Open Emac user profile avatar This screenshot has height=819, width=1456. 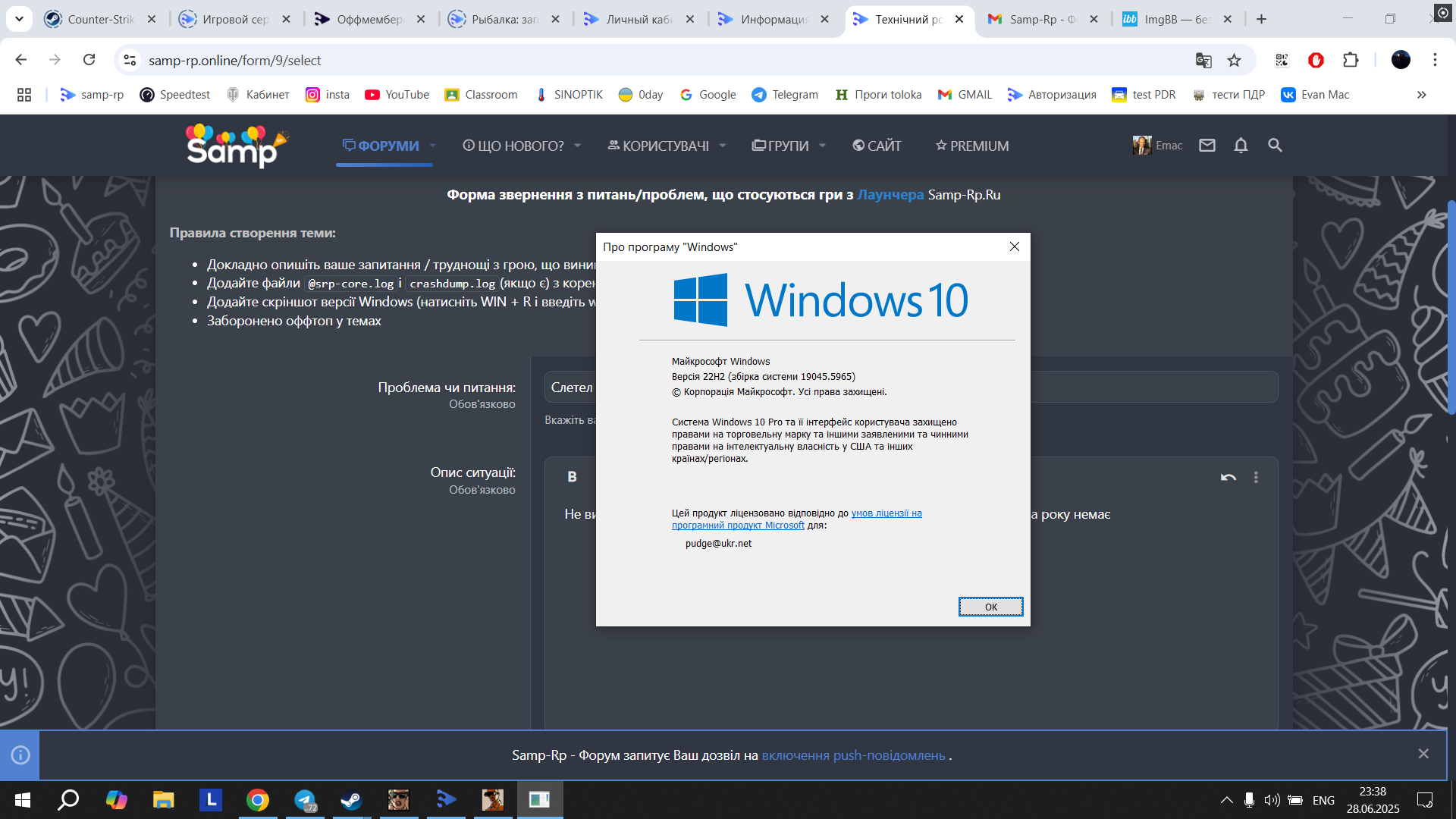(1142, 146)
